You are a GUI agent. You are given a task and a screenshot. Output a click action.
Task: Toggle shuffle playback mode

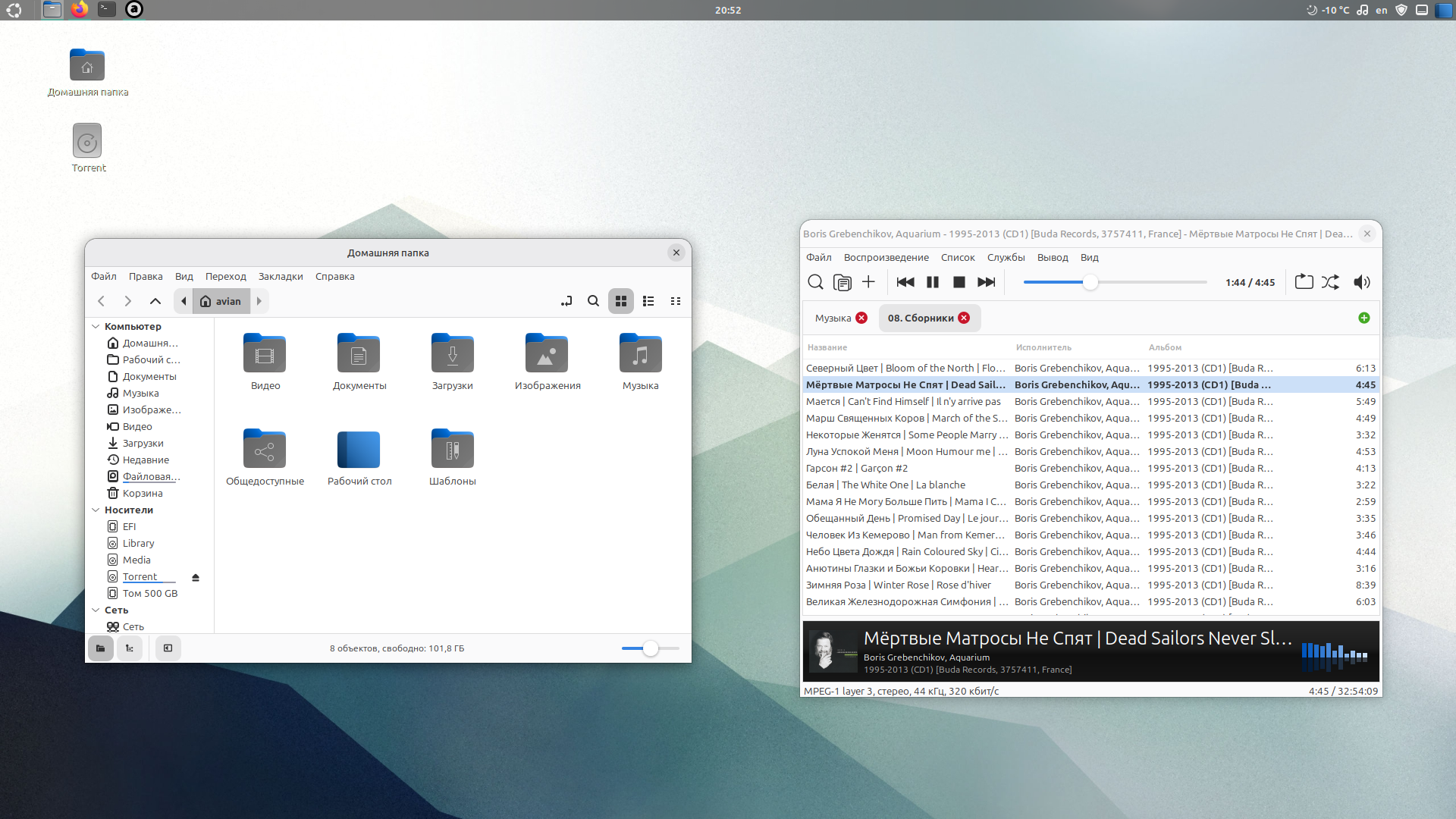[1330, 282]
